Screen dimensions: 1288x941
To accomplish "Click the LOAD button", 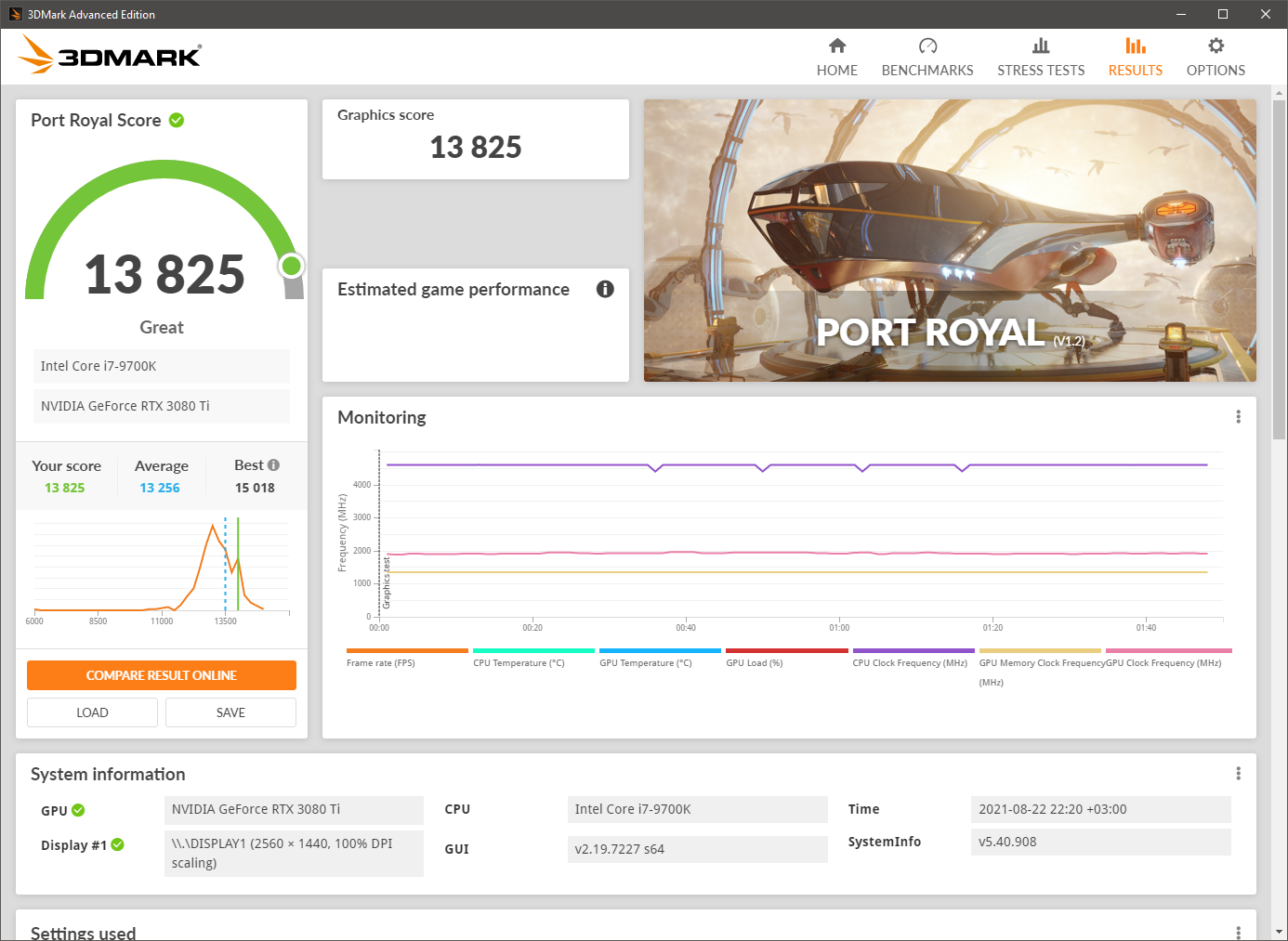I will point(92,712).
